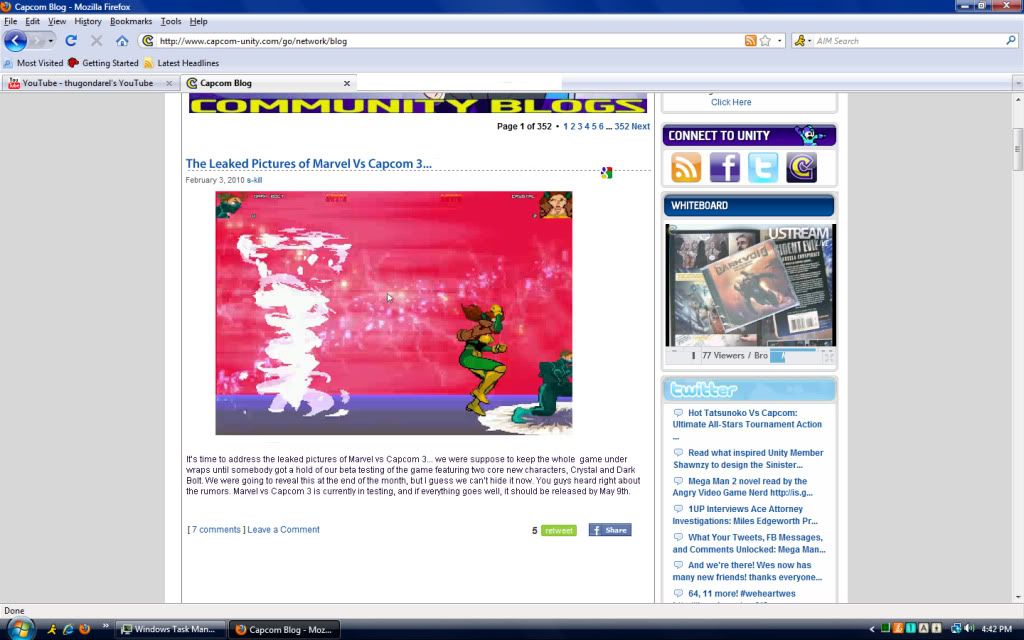
Task: Open the Facebook icon under Connect to Unity
Action: tap(724, 167)
